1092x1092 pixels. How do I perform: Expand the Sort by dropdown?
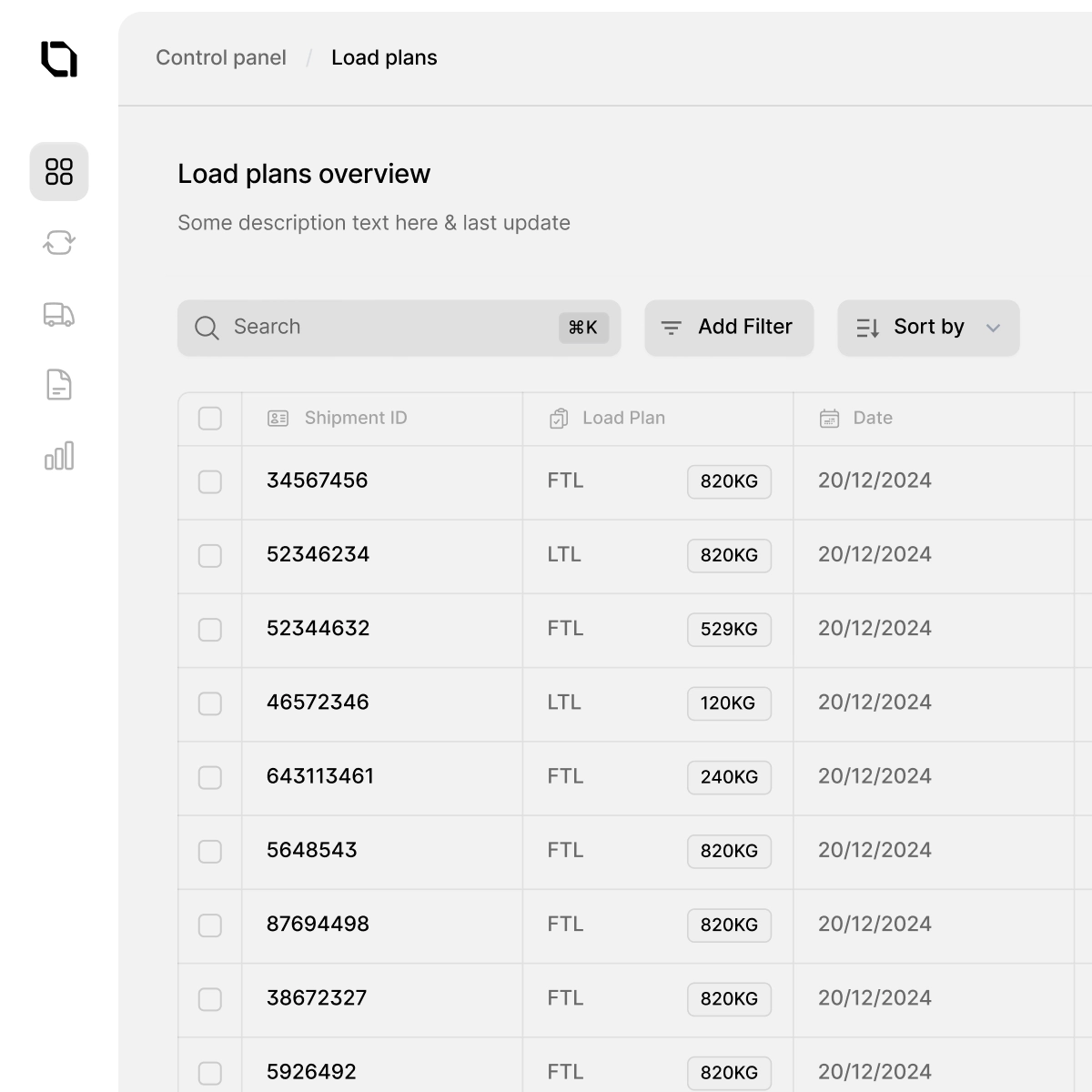coord(927,328)
